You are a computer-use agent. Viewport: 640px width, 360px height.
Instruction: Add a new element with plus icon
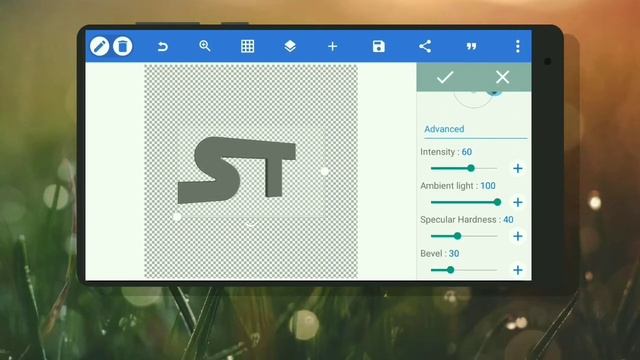pos(333,47)
